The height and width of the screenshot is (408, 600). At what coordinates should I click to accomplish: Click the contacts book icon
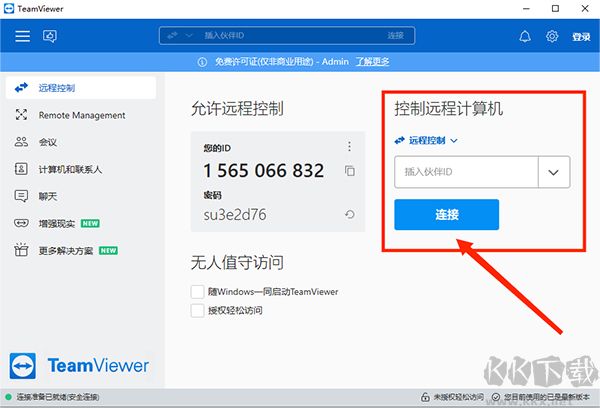[21, 169]
